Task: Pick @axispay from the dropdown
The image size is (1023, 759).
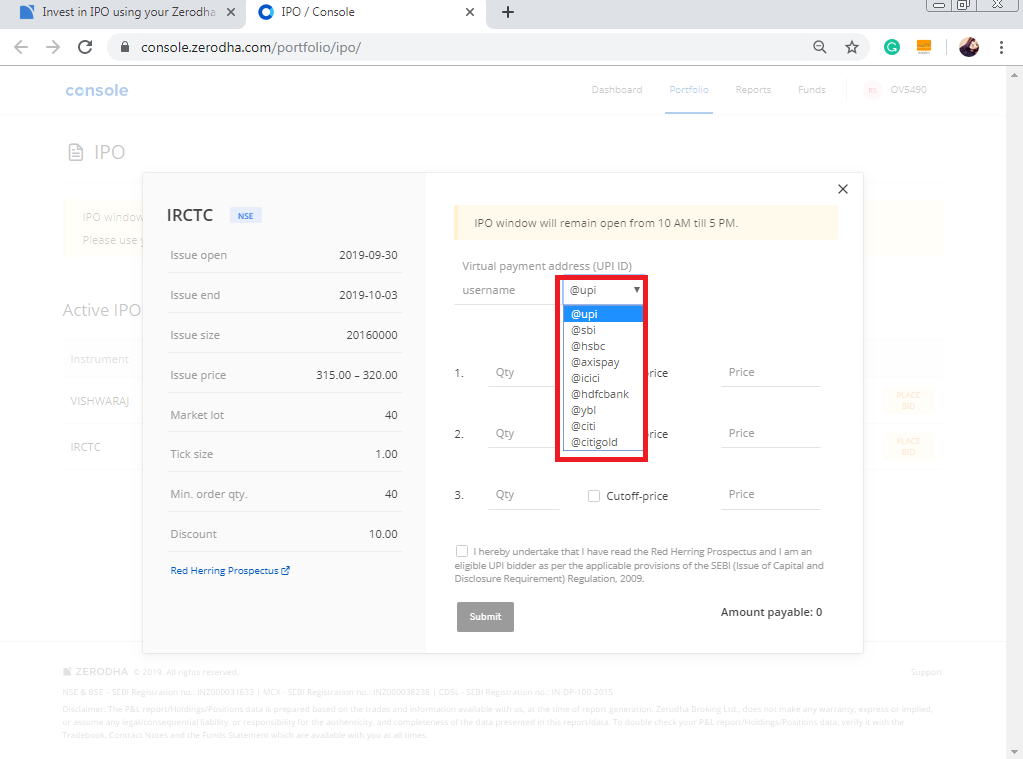Action: point(603,362)
